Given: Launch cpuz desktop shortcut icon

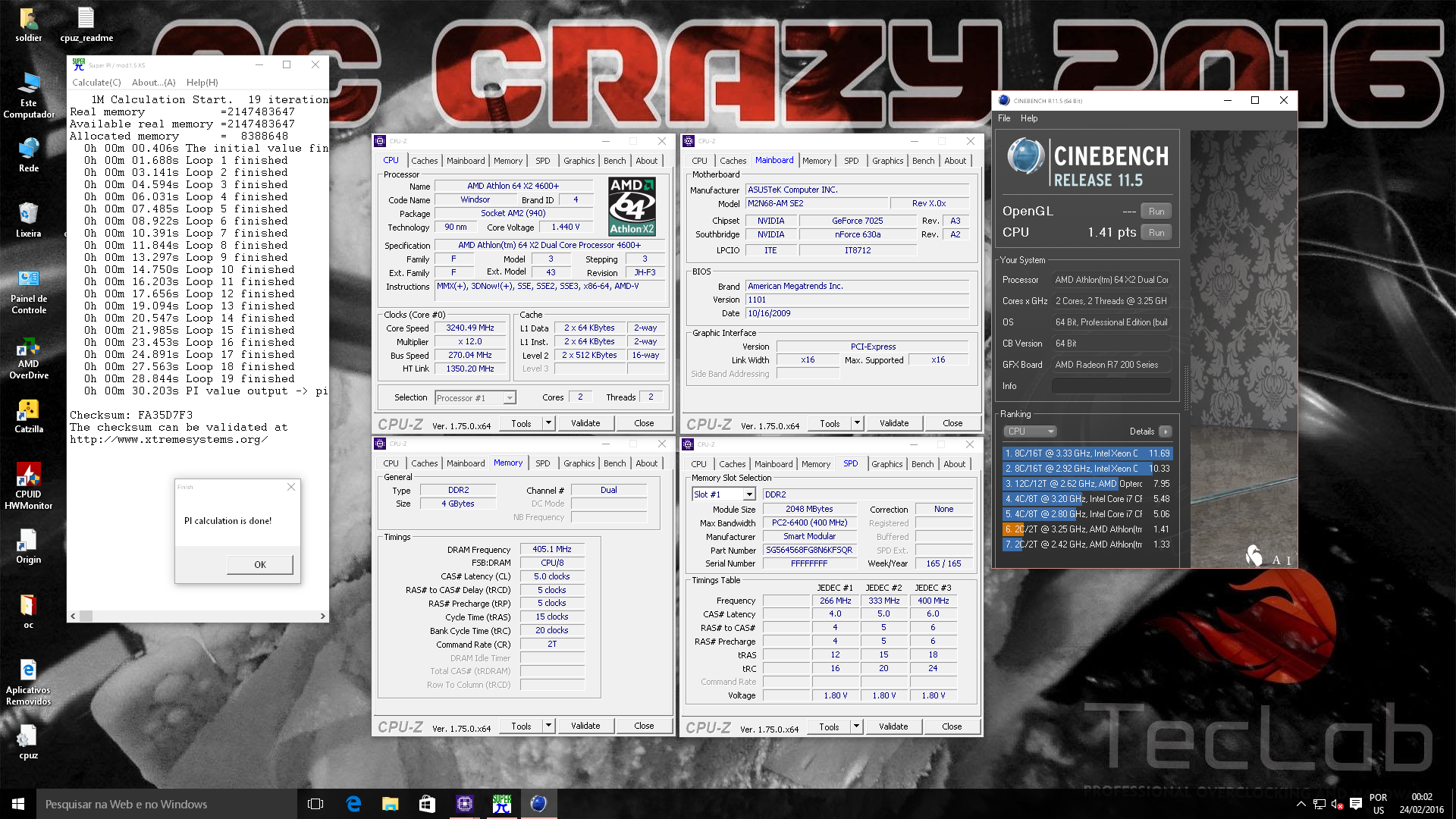Looking at the screenshot, I should pos(28,742).
